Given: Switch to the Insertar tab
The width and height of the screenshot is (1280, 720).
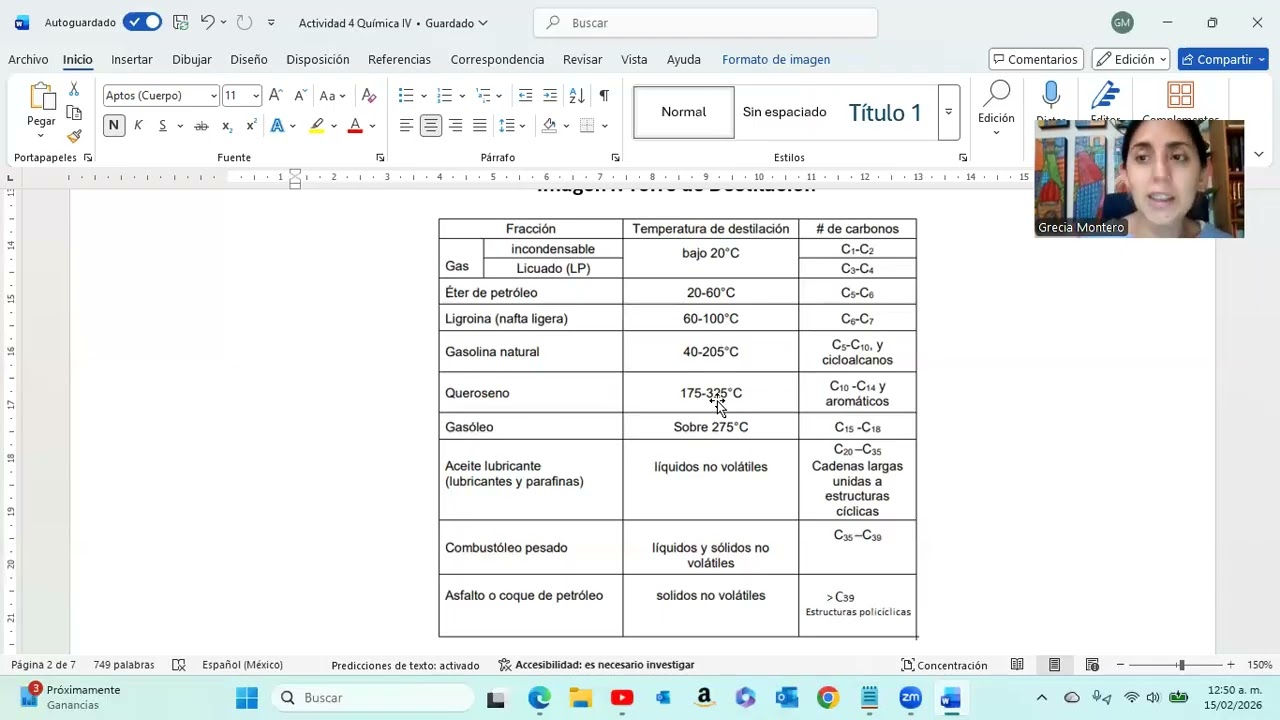Looking at the screenshot, I should [132, 59].
